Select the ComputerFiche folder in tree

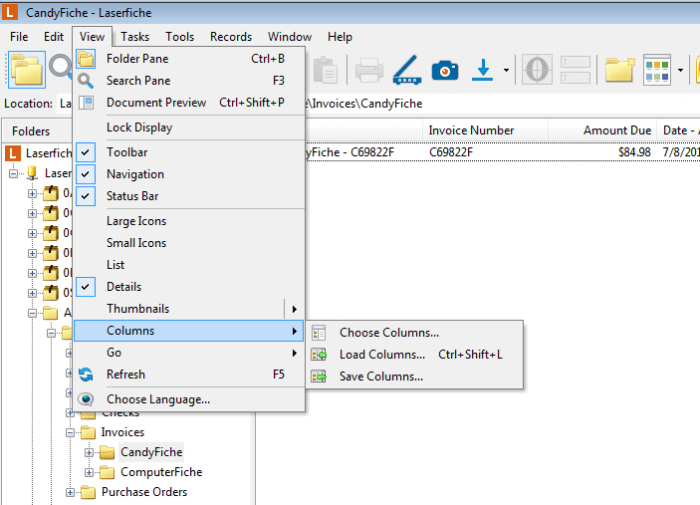click(x=161, y=472)
